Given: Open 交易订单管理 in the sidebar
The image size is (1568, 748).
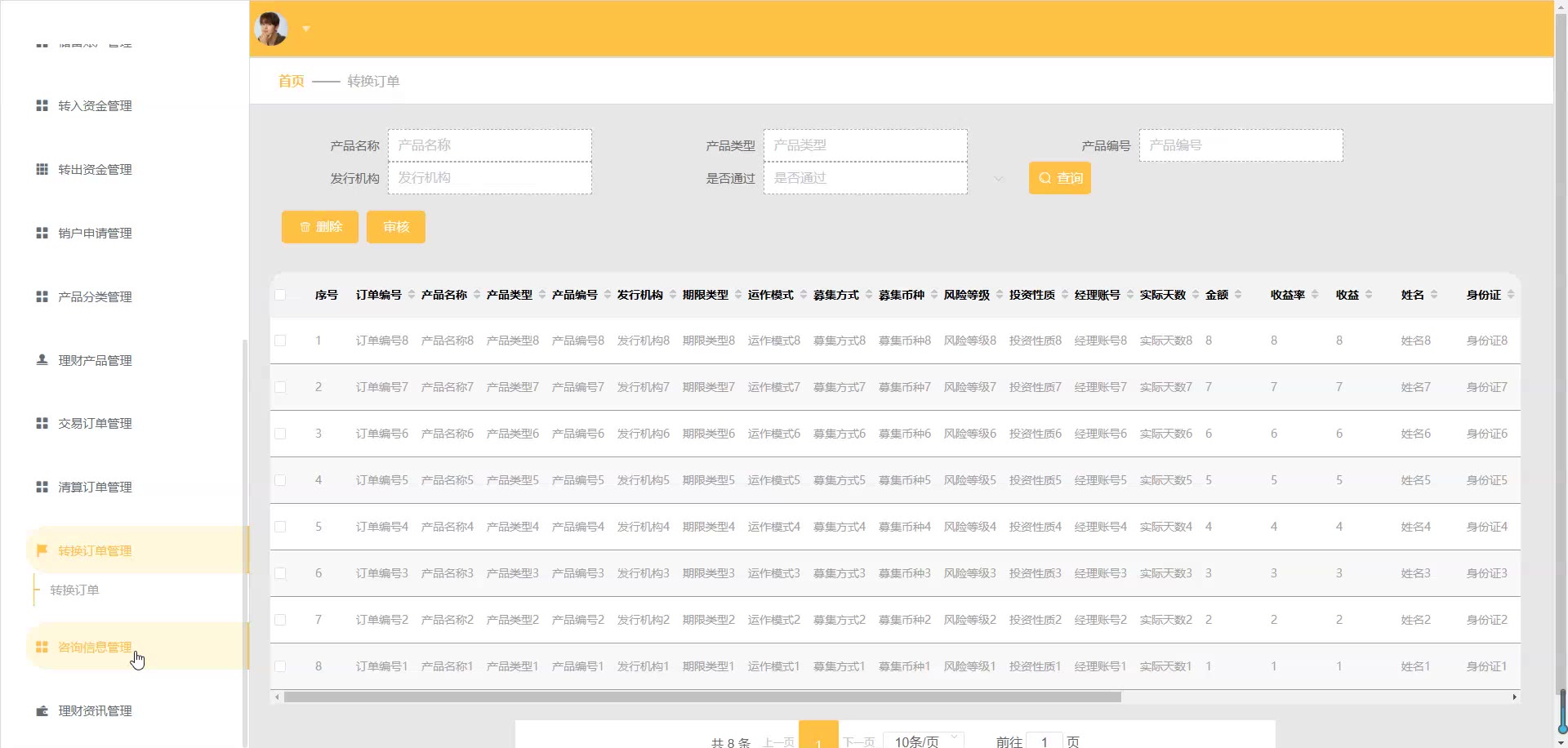Looking at the screenshot, I should pos(95,424).
